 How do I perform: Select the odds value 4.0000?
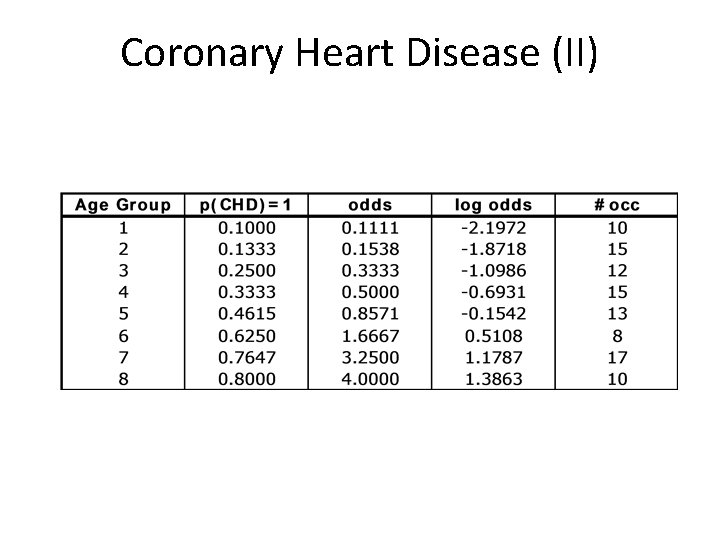(370, 379)
